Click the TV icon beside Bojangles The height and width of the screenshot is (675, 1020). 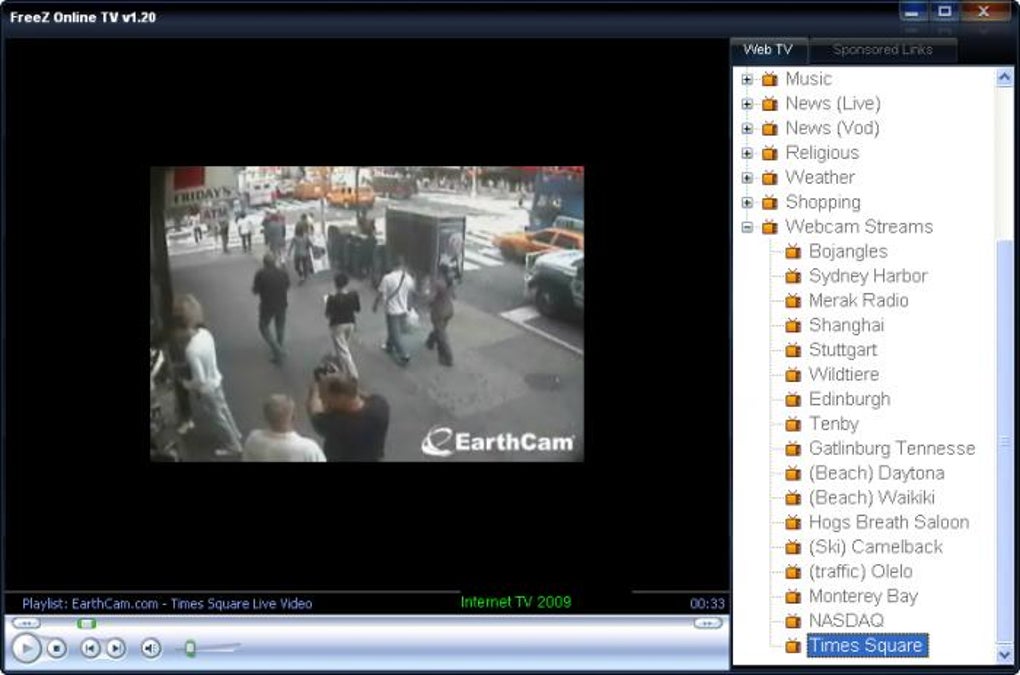(x=793, y=252)
